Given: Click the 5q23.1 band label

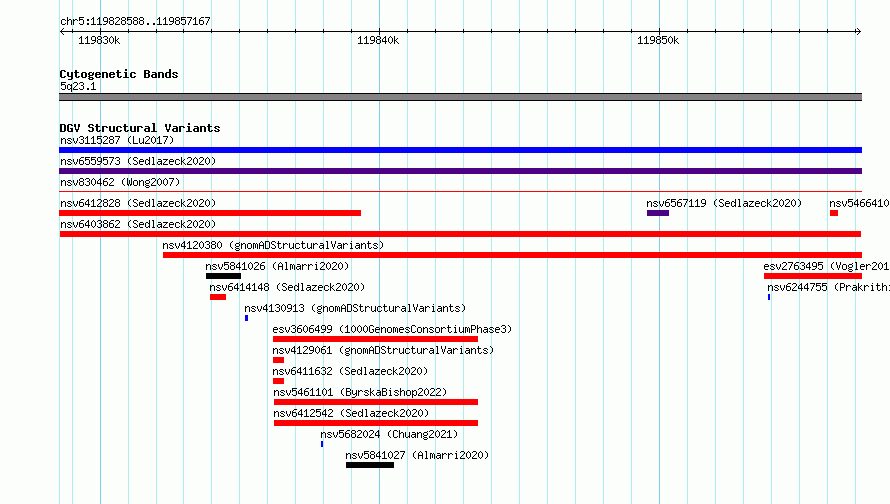Looking at the screenshot, I should pyautogui.click(x=78, y=86).
